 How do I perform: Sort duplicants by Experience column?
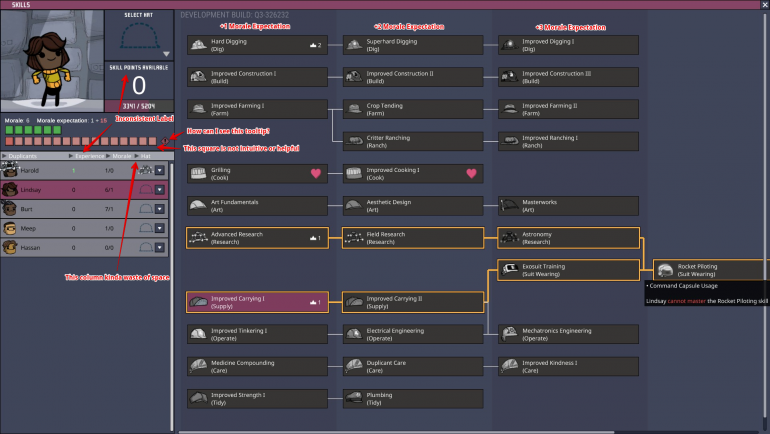pyautogui.click(x=87, y=156)
